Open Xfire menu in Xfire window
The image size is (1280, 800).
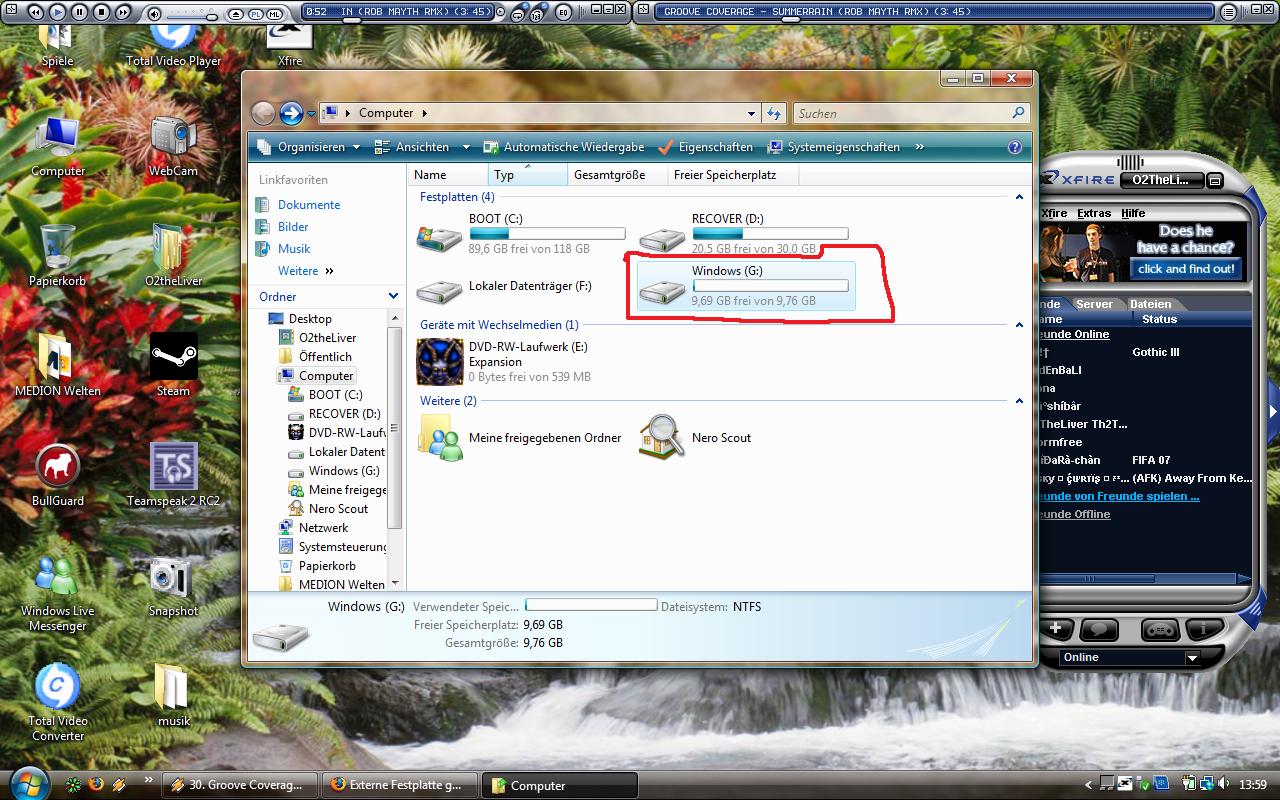coord(1054,213)
